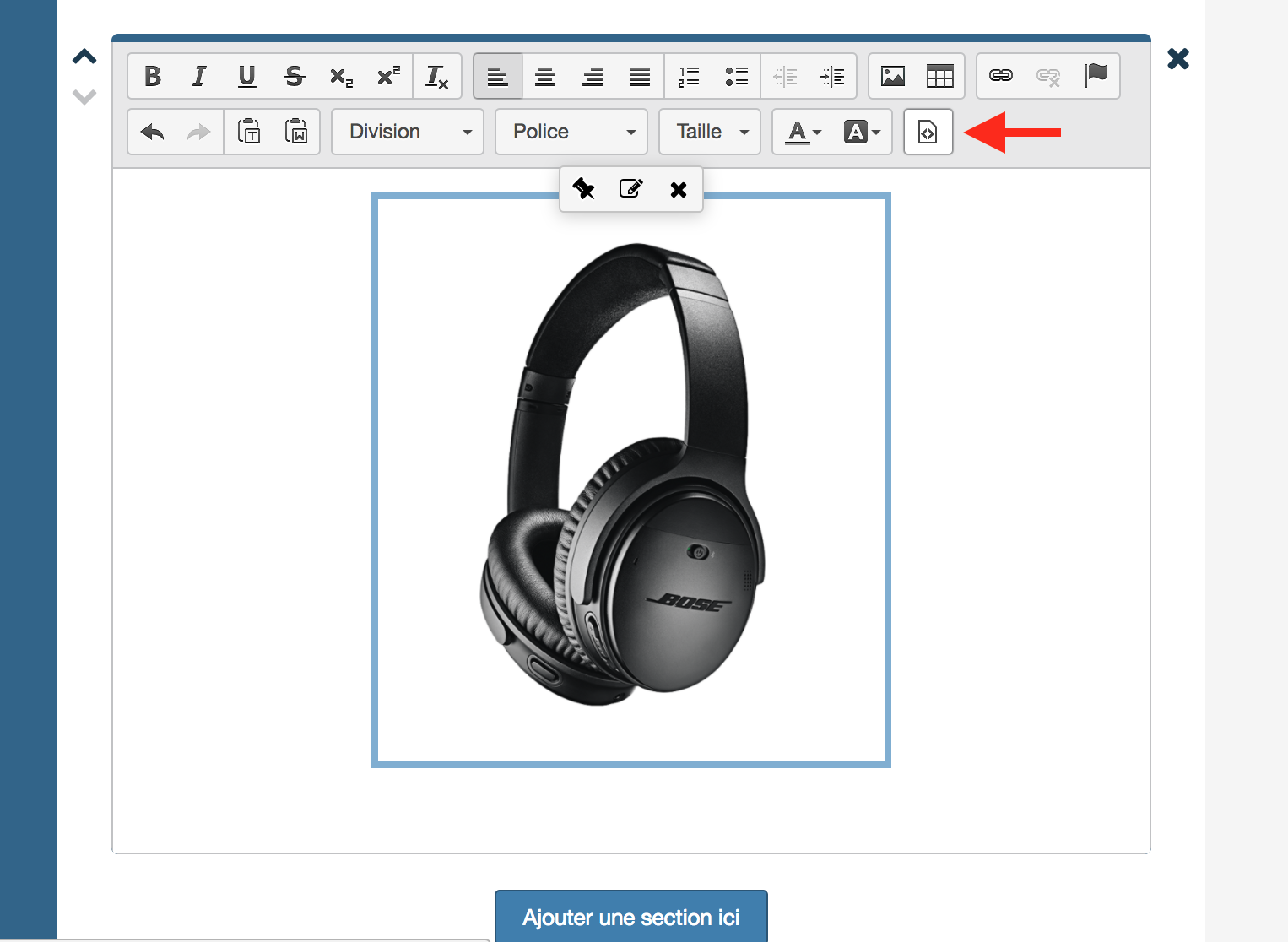Click Ajouter une section ici button
Image resolution: width=1288 pixels, height=942 pixels.
(631, 917)
